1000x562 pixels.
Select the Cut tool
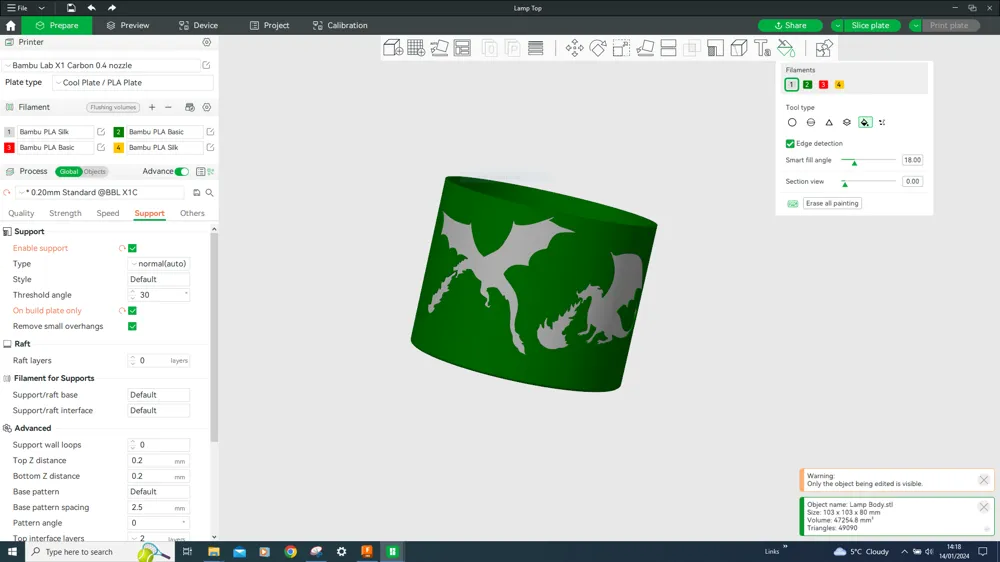point(668,48)
